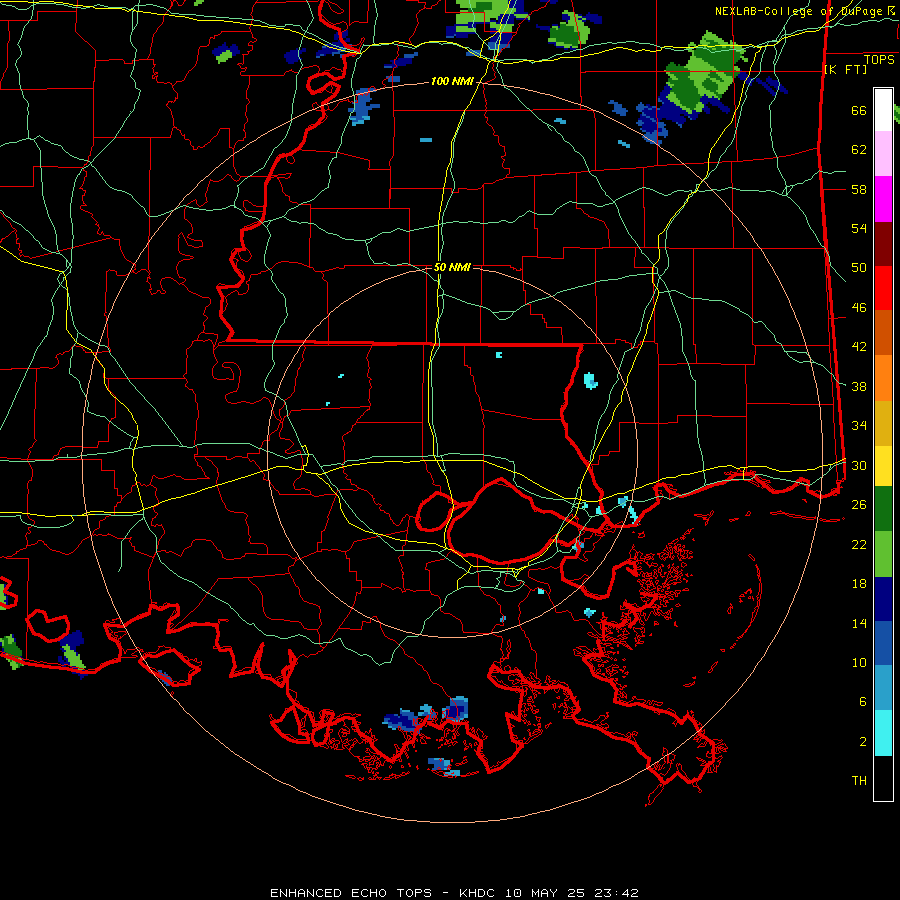Click the "6" legend label
Viewport: 900px width, 900px height.
863,701
